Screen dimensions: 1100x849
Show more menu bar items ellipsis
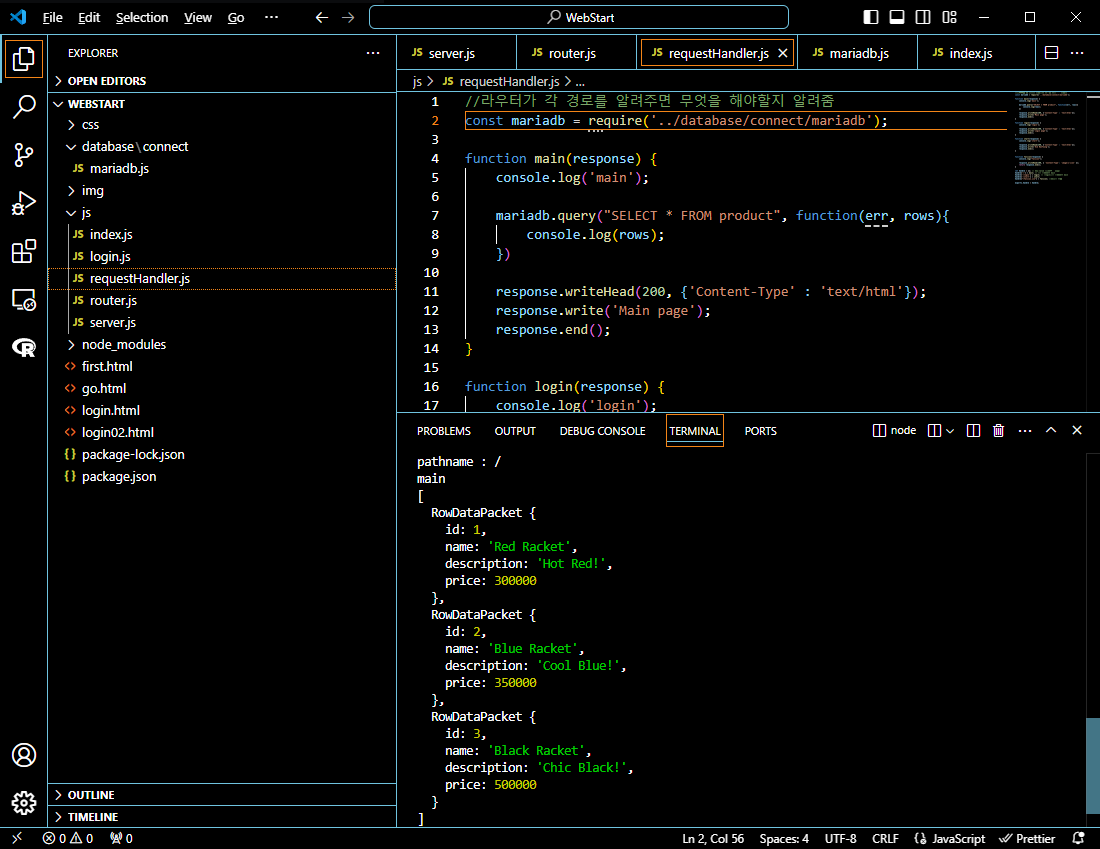click(271, 18)
